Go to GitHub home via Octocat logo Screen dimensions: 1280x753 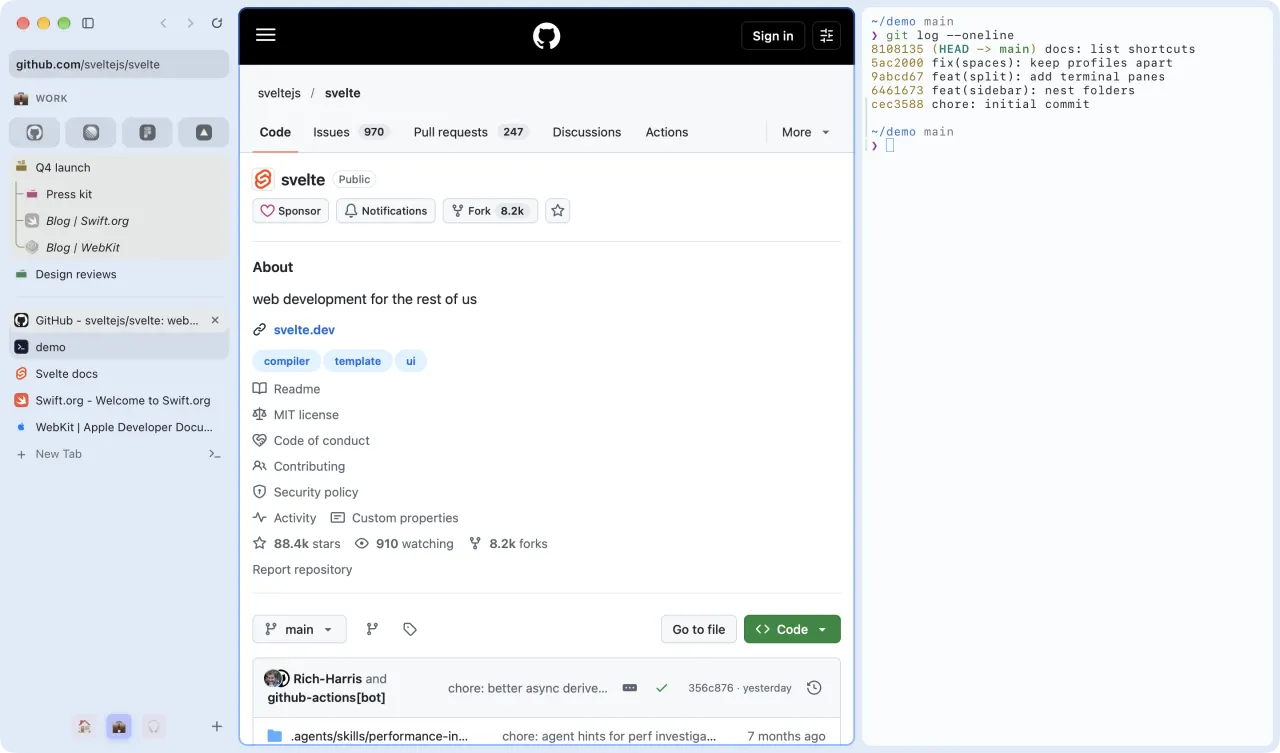click(547, 36)
